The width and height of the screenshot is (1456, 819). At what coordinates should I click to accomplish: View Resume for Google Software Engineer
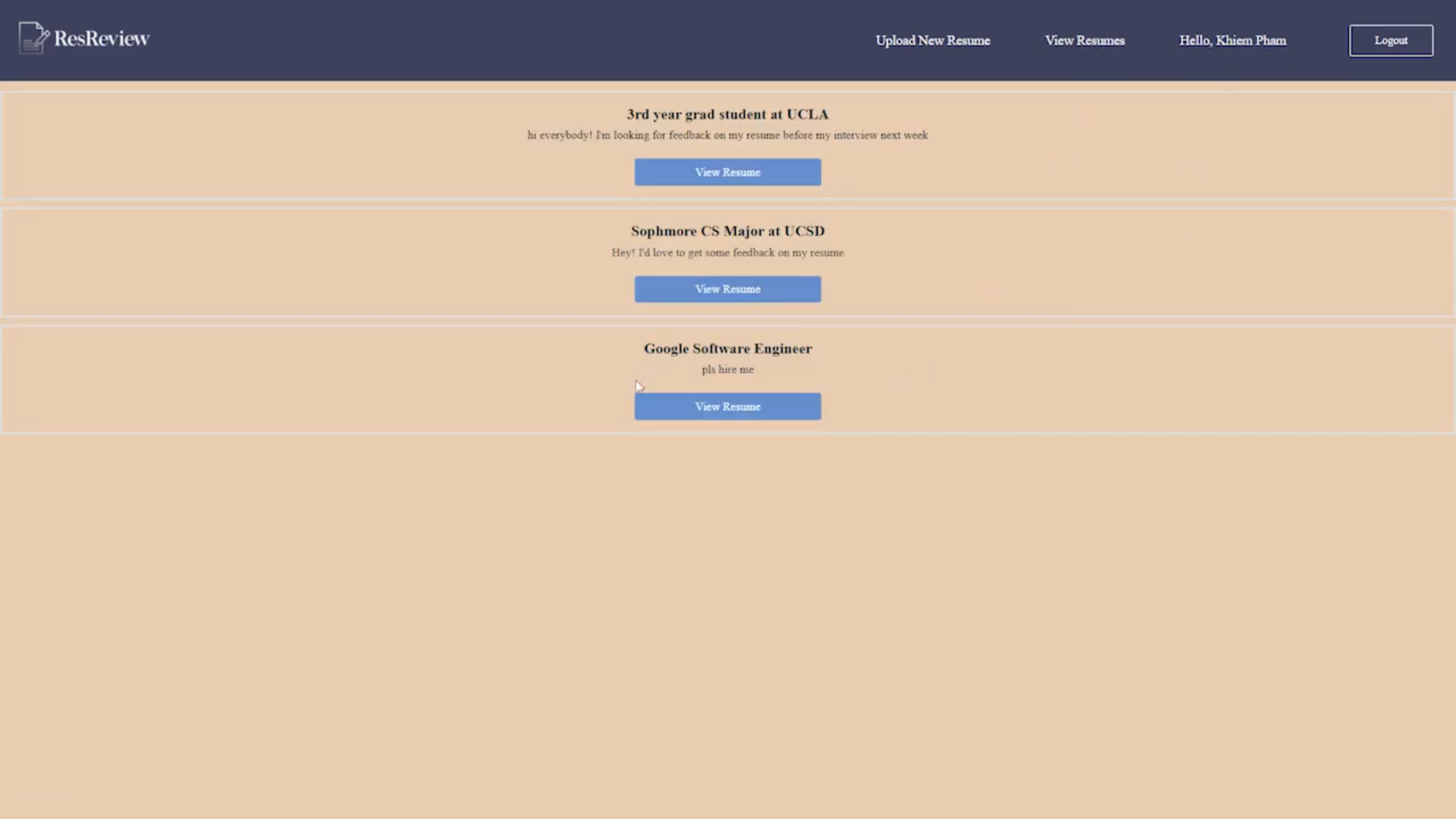coord(727,406)
